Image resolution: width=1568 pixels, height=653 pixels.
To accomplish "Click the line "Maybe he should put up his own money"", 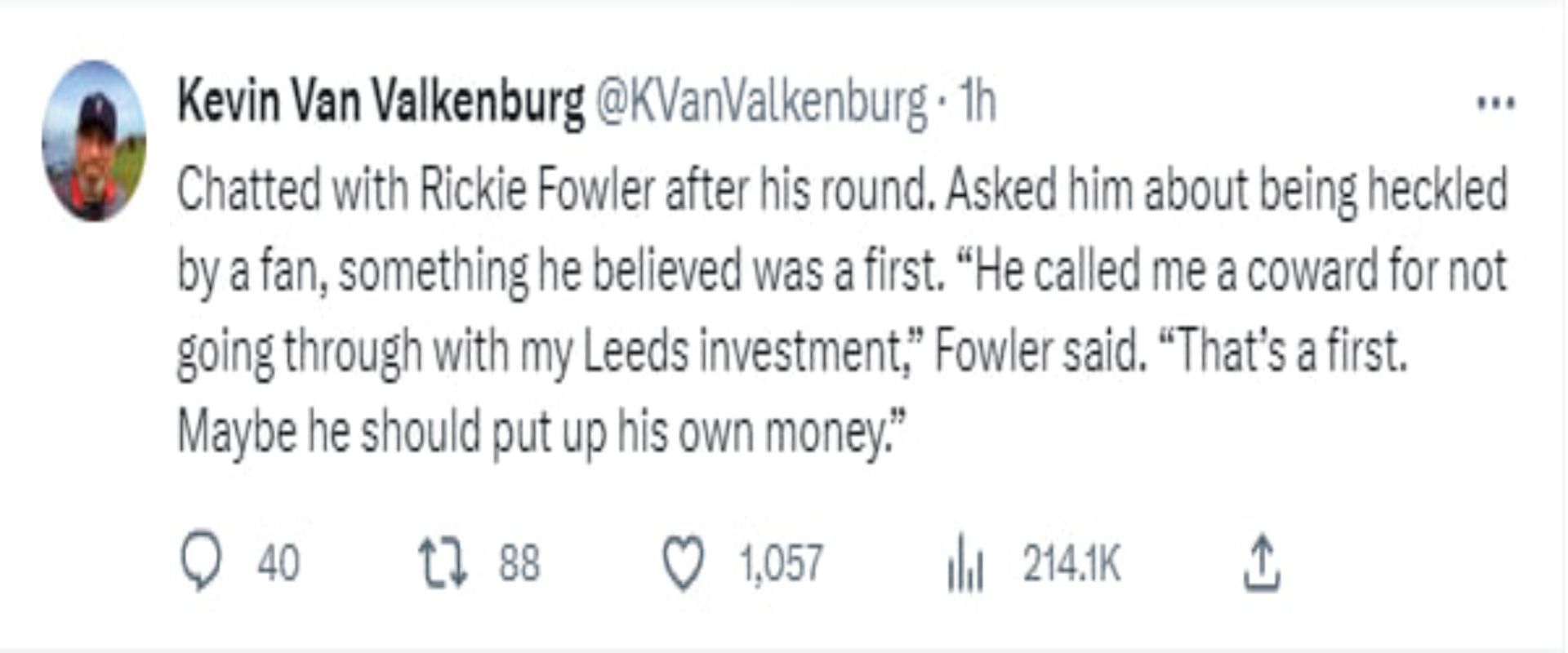I will pos(539,432).
